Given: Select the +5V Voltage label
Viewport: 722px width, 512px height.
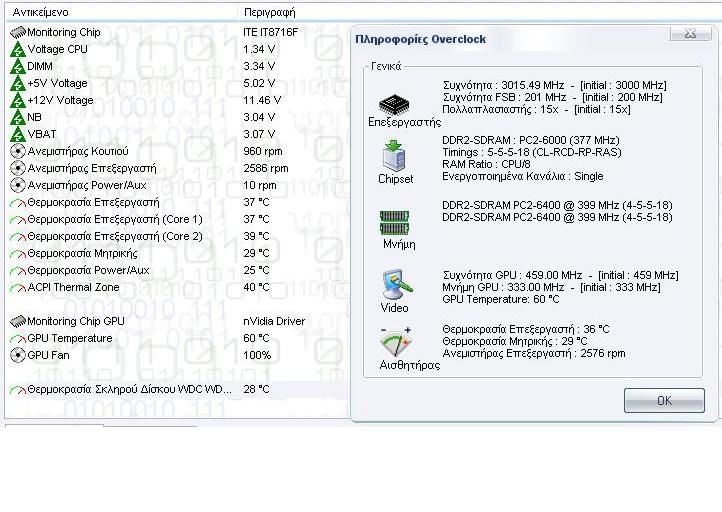Looking at the screenshot, I should (58, 83).
